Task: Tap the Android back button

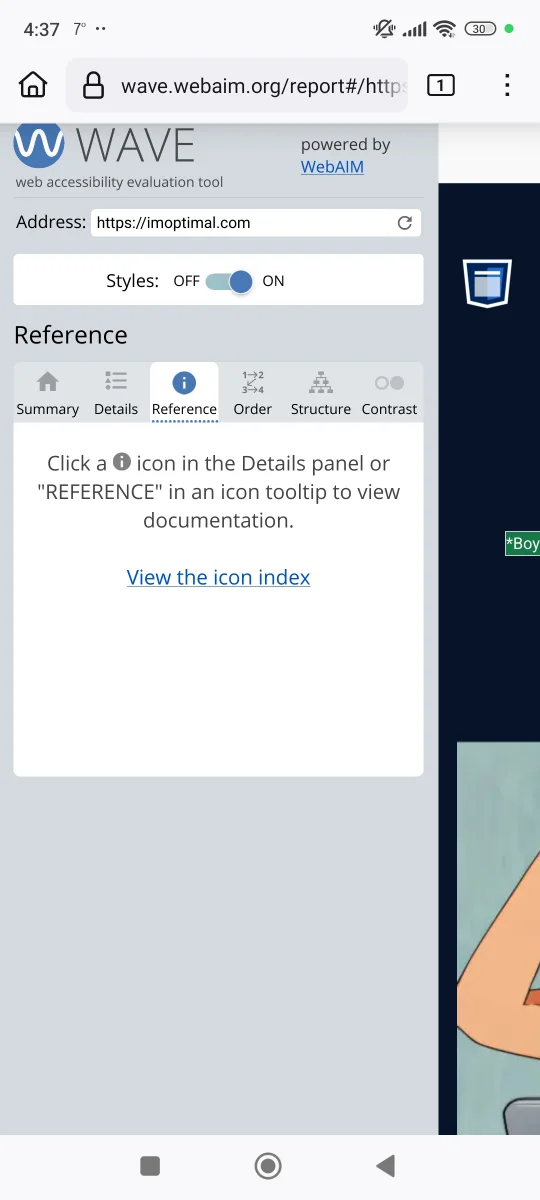Action: 385,1165
